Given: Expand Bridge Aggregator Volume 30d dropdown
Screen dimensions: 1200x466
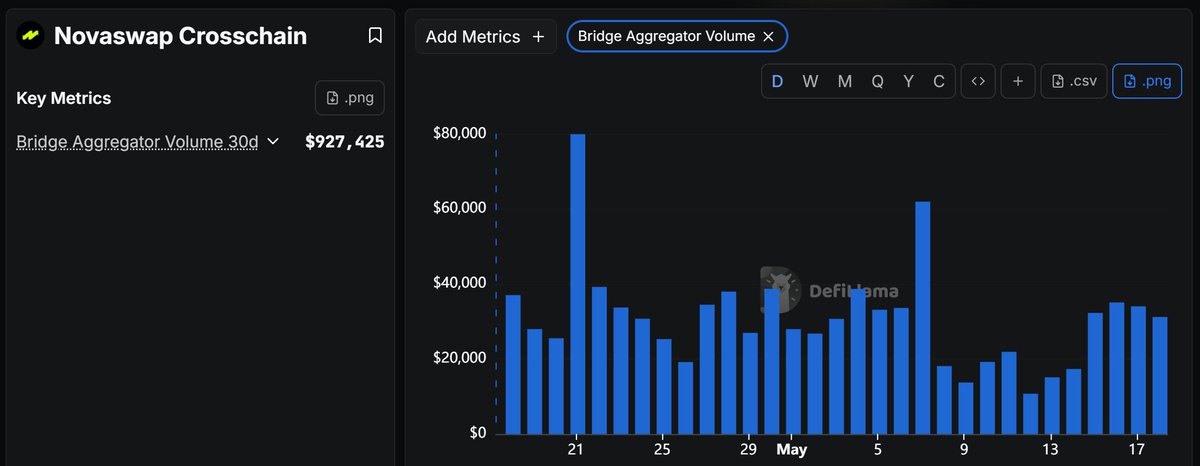Looking at the screenshot, I should tap(273, 142).
